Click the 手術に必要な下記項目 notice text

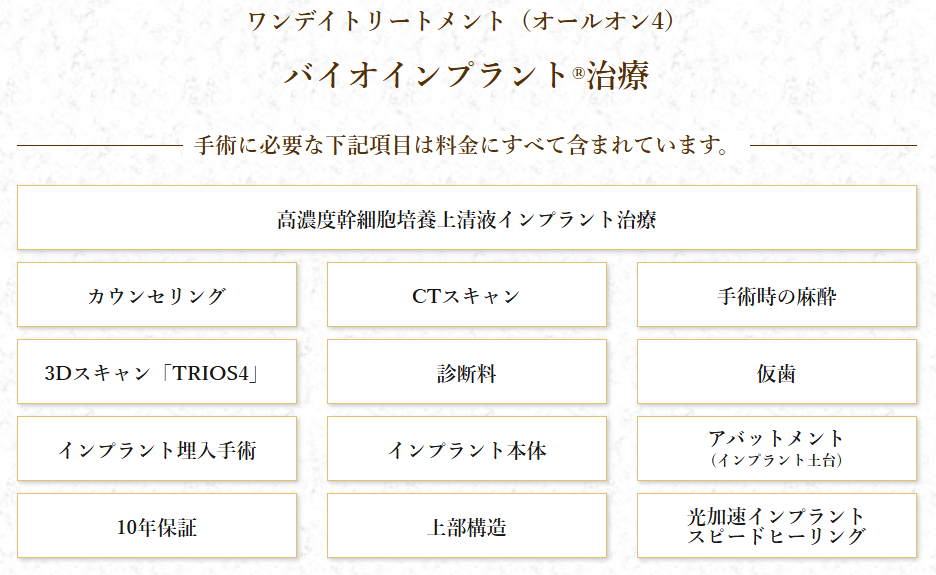[x=460, y=146]
